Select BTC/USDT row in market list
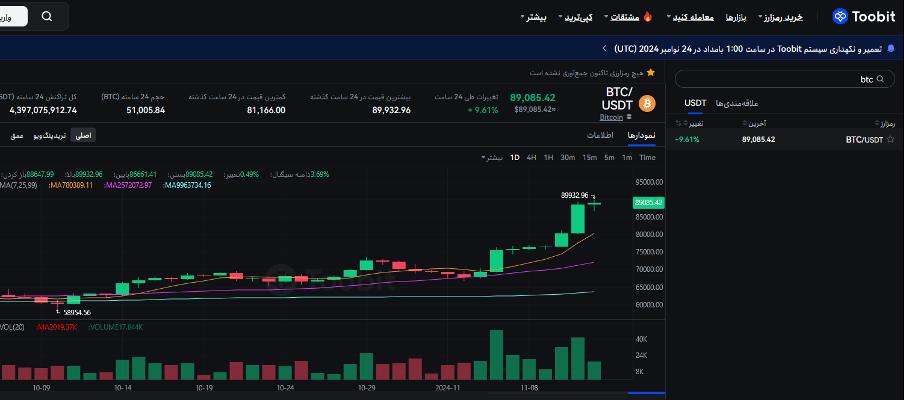Image resolution: width=904 pixels, height=400 pixels. (785, 139)
